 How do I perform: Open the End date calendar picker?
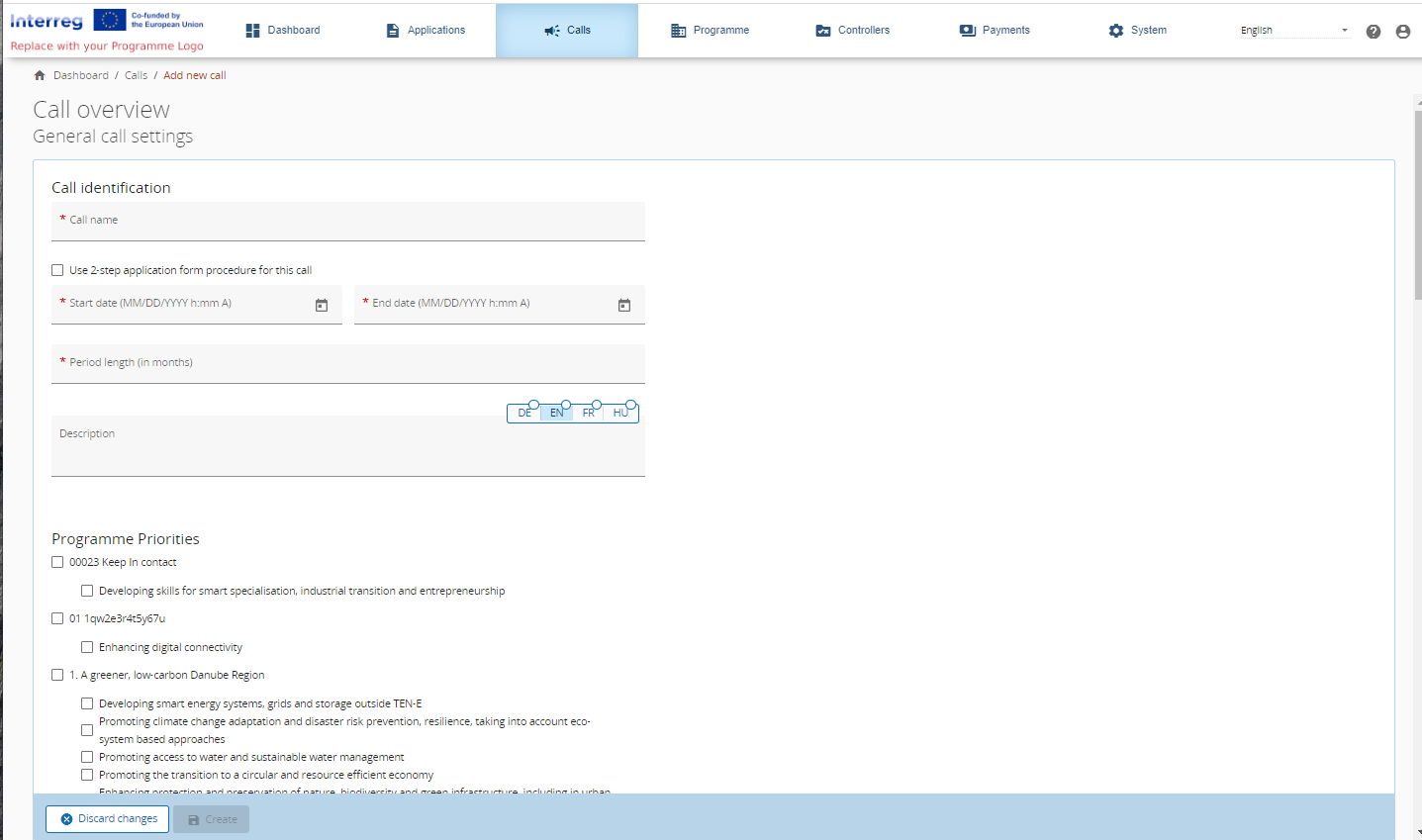coord(624,305)
